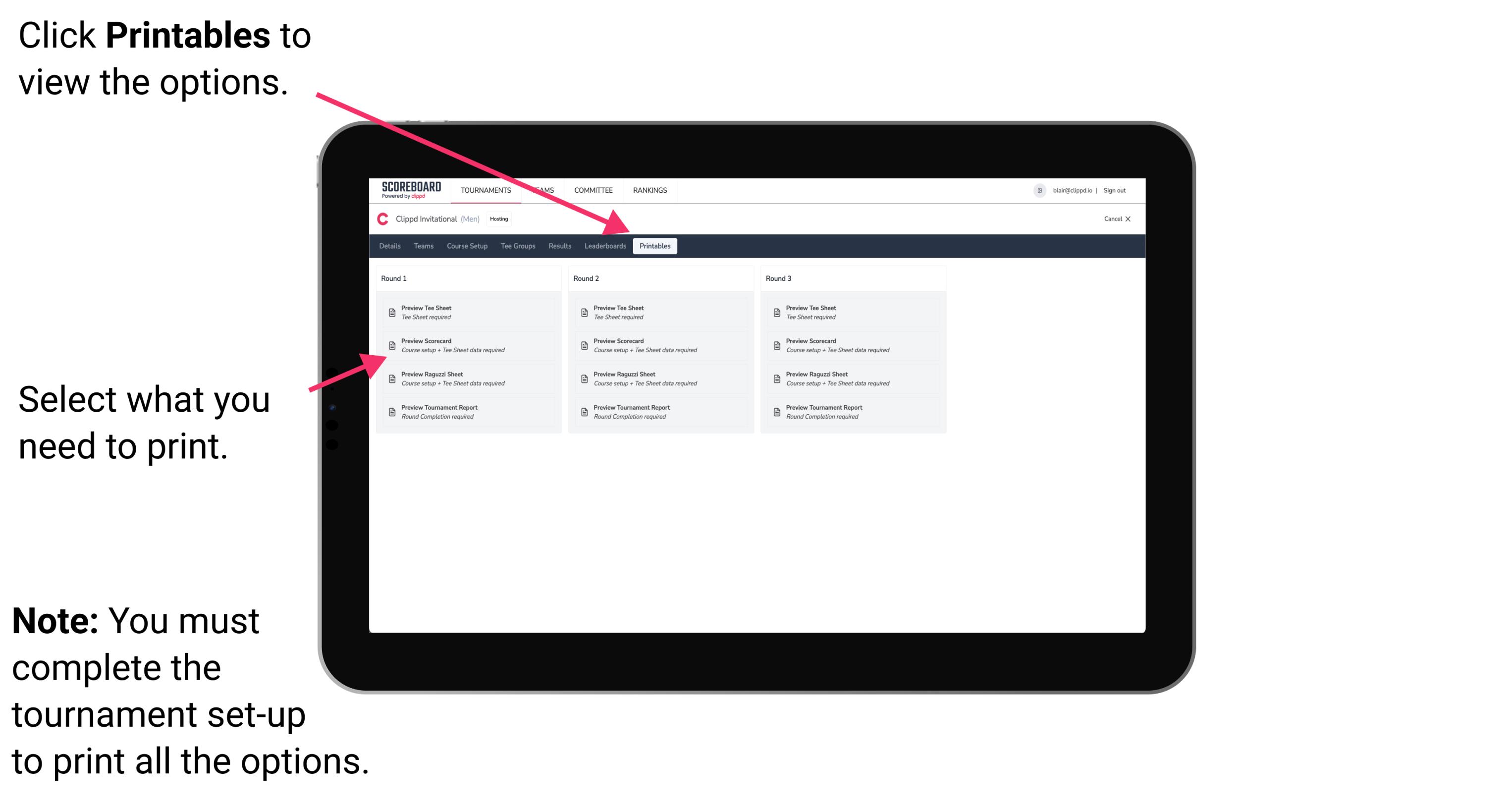1509x812 pixels.
Task: Click the Printables tab
Action: tap(654, 246)
